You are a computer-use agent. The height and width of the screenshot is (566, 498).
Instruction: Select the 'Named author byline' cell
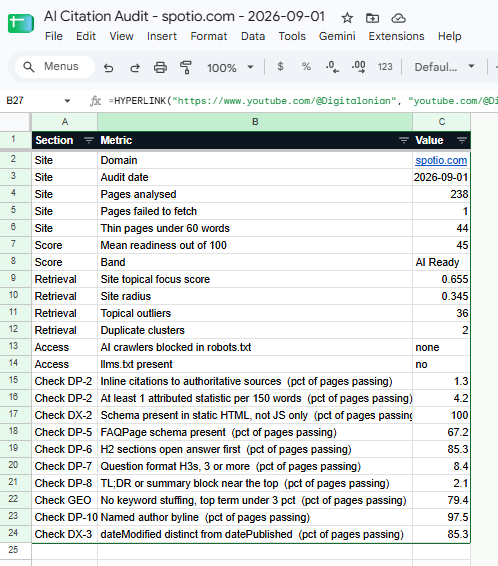[x=255, y=517]
